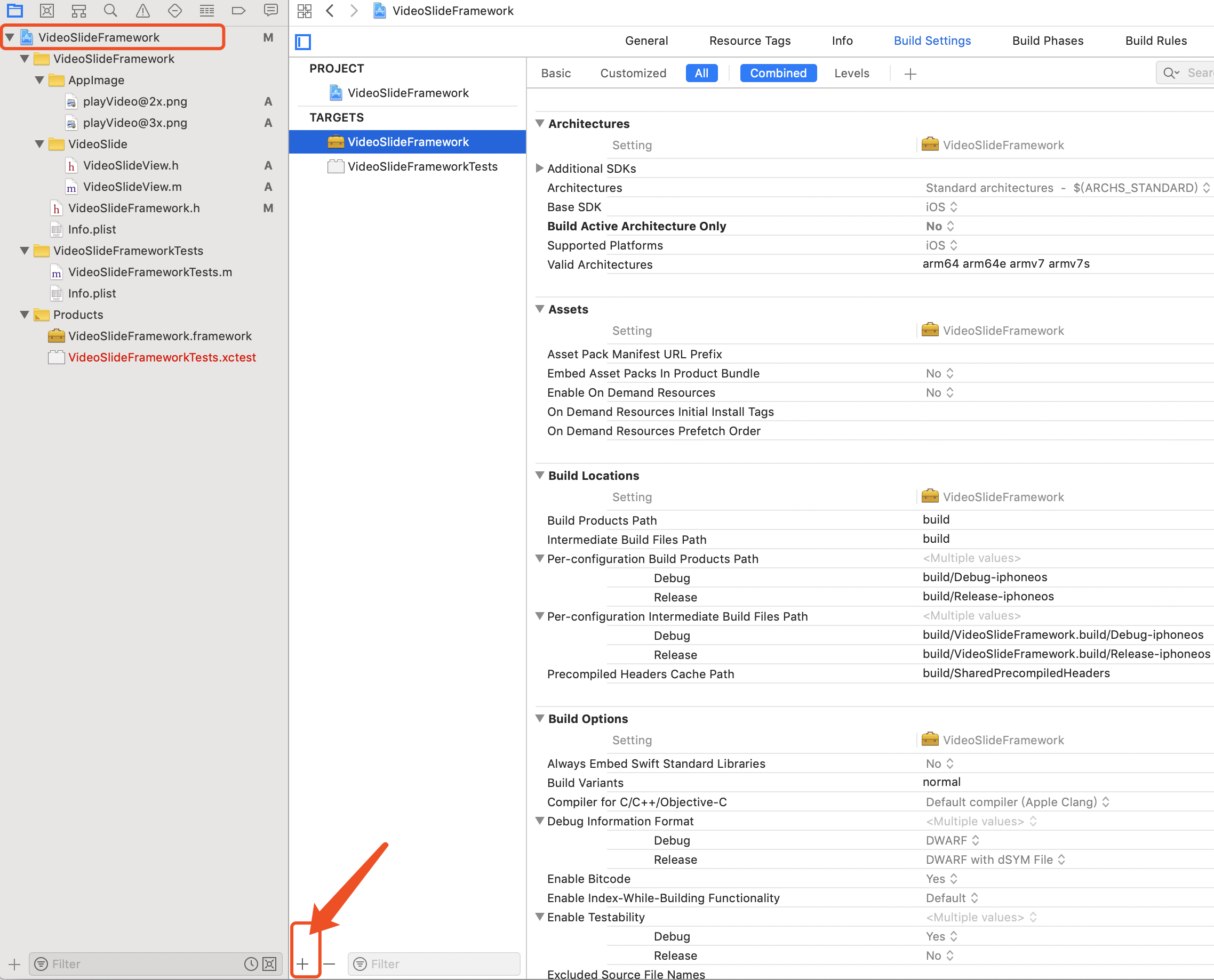
Task: Open the Source Control navigator icon
Action: pos(47,10)
